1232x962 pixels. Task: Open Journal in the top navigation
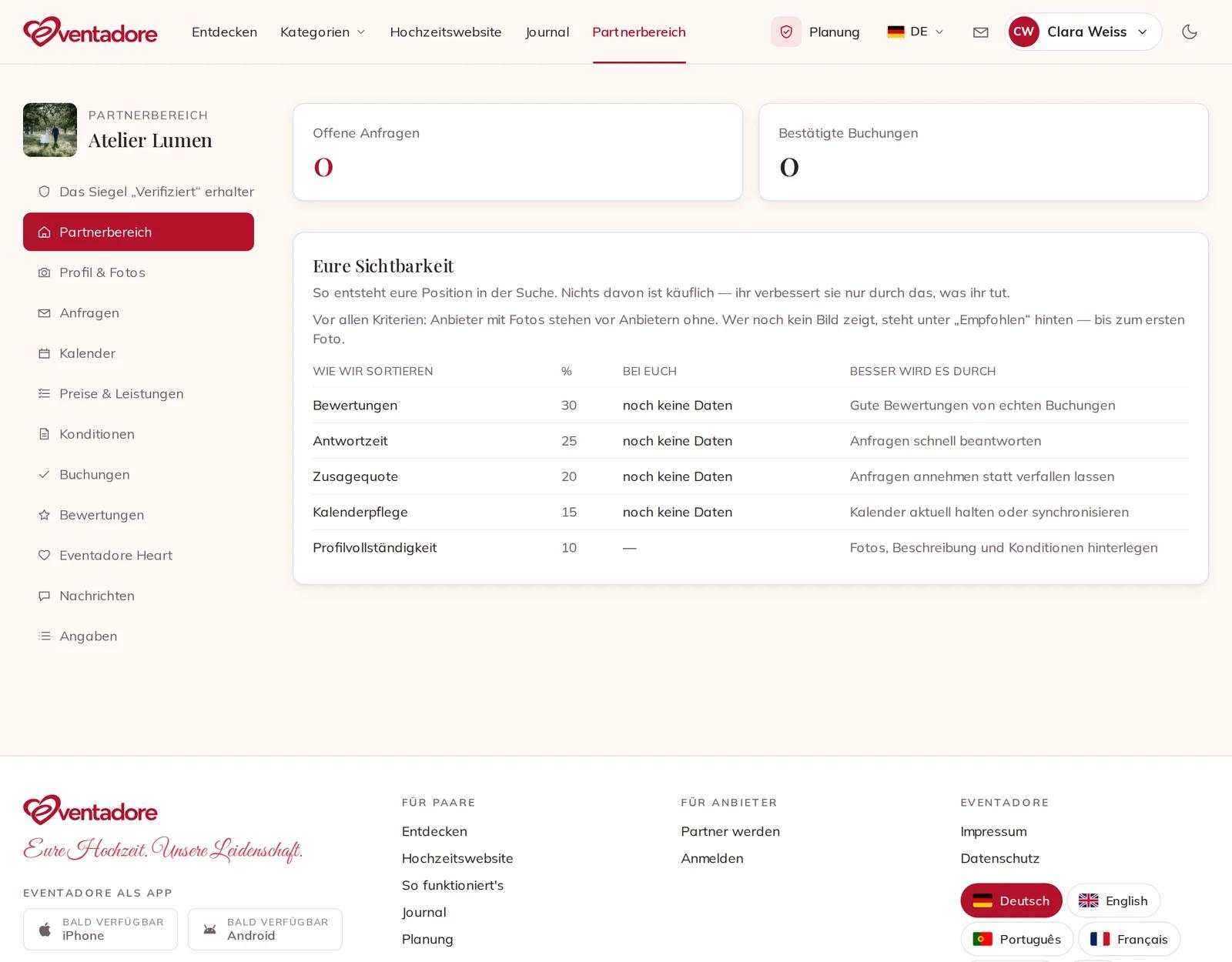pos(547,32)
